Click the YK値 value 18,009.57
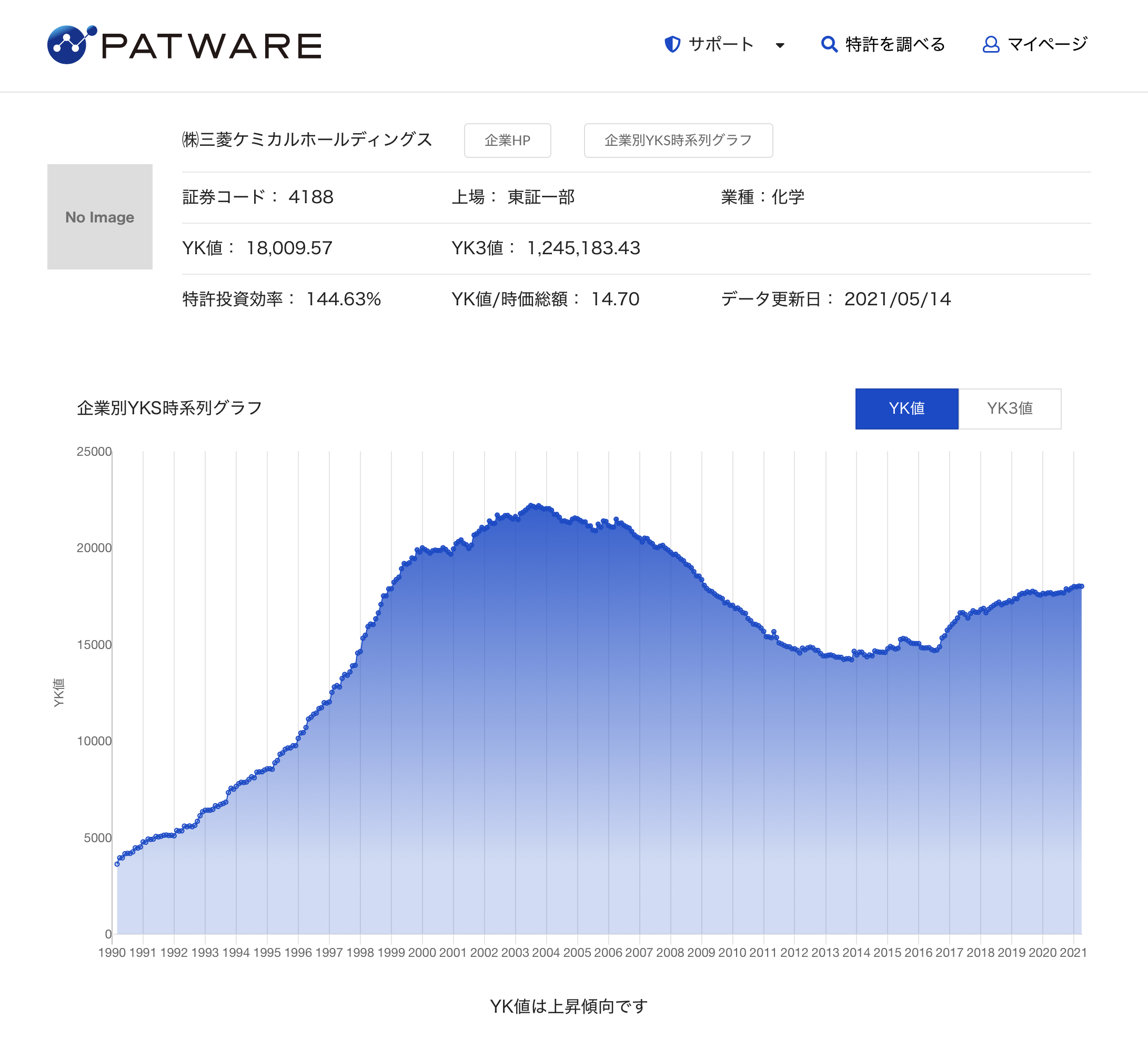Screen dimensions: 1148x1039 (289, 248)
